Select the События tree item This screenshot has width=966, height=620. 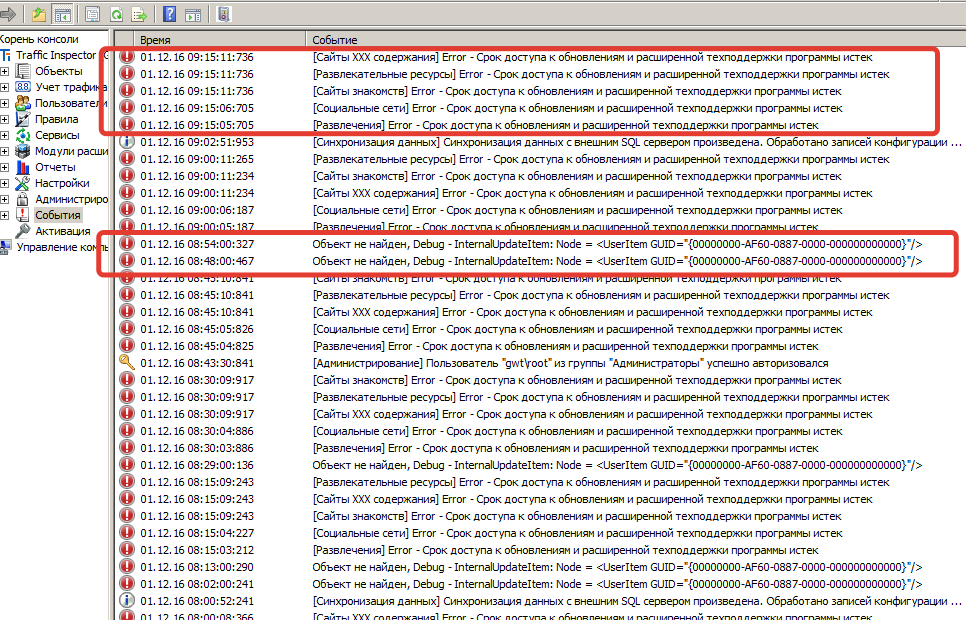coord(58,216)
